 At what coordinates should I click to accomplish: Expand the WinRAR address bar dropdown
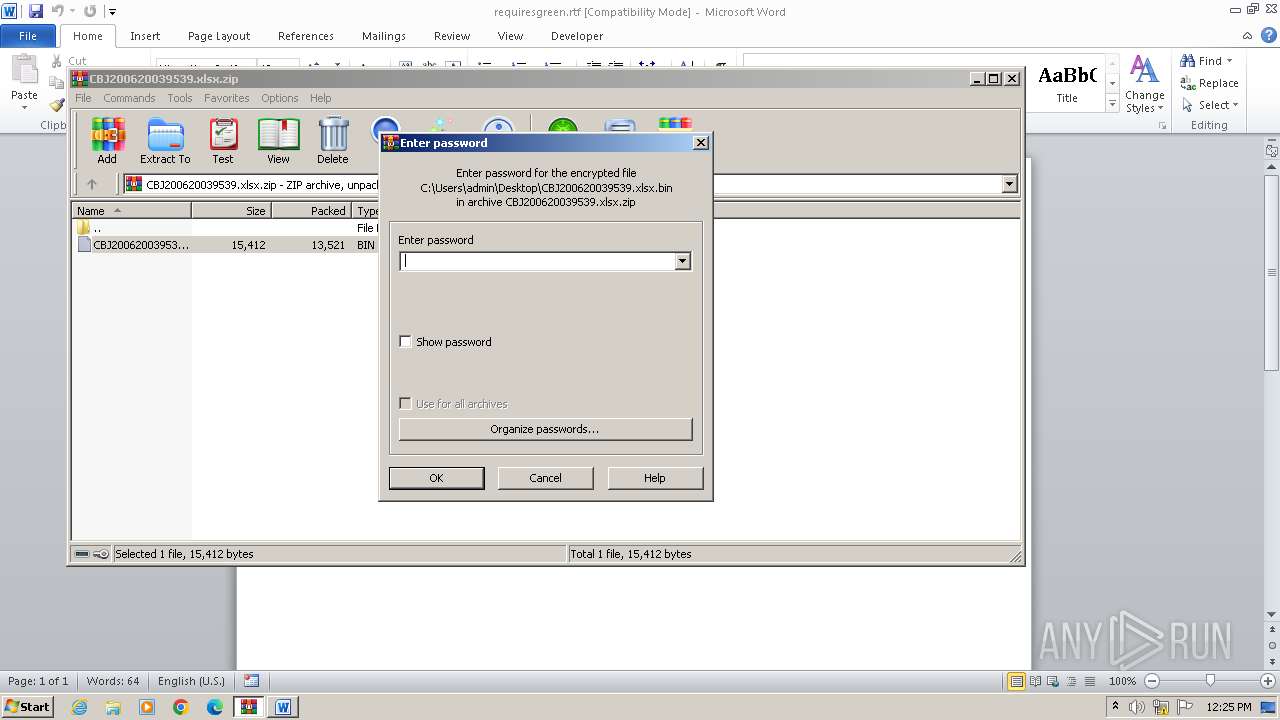(x=1009, y=184)
